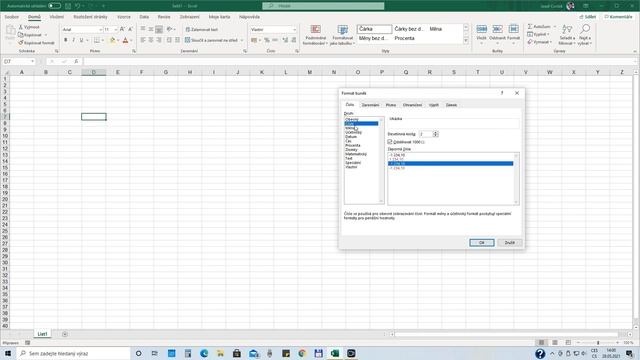Align cell text to the right

click(159, 40)
